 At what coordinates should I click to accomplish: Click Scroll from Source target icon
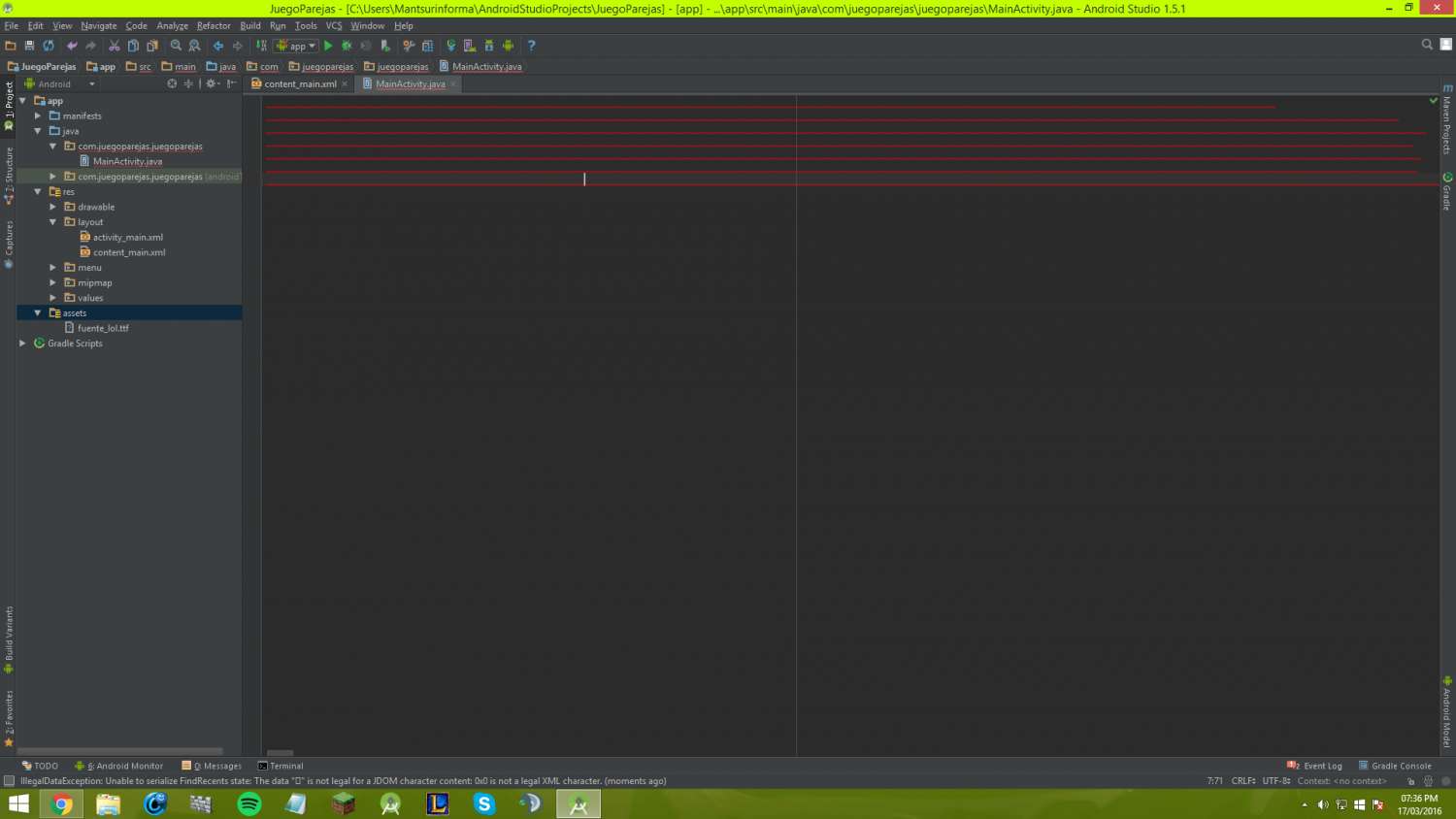172,83
